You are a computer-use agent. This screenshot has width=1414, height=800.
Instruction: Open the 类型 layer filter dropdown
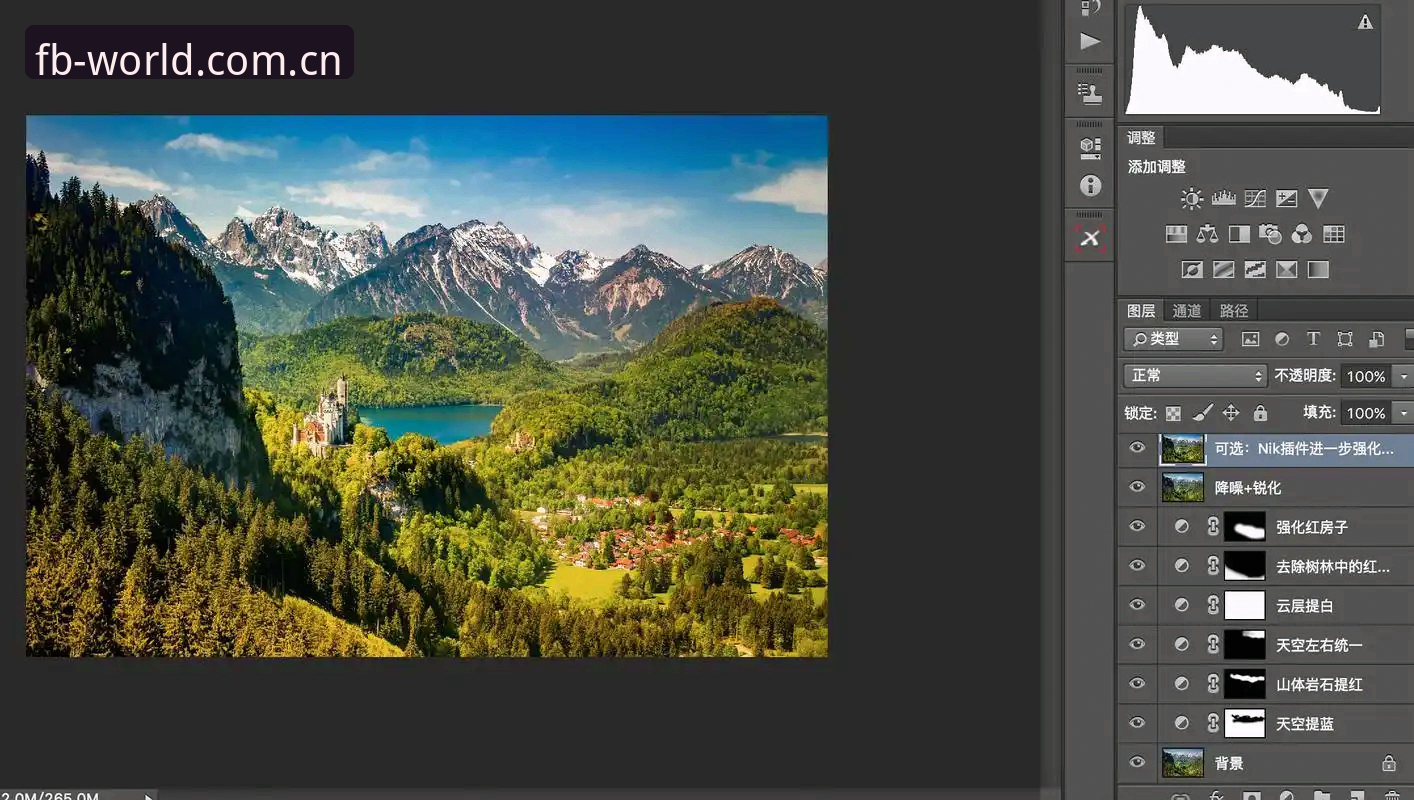point(1174,339)
